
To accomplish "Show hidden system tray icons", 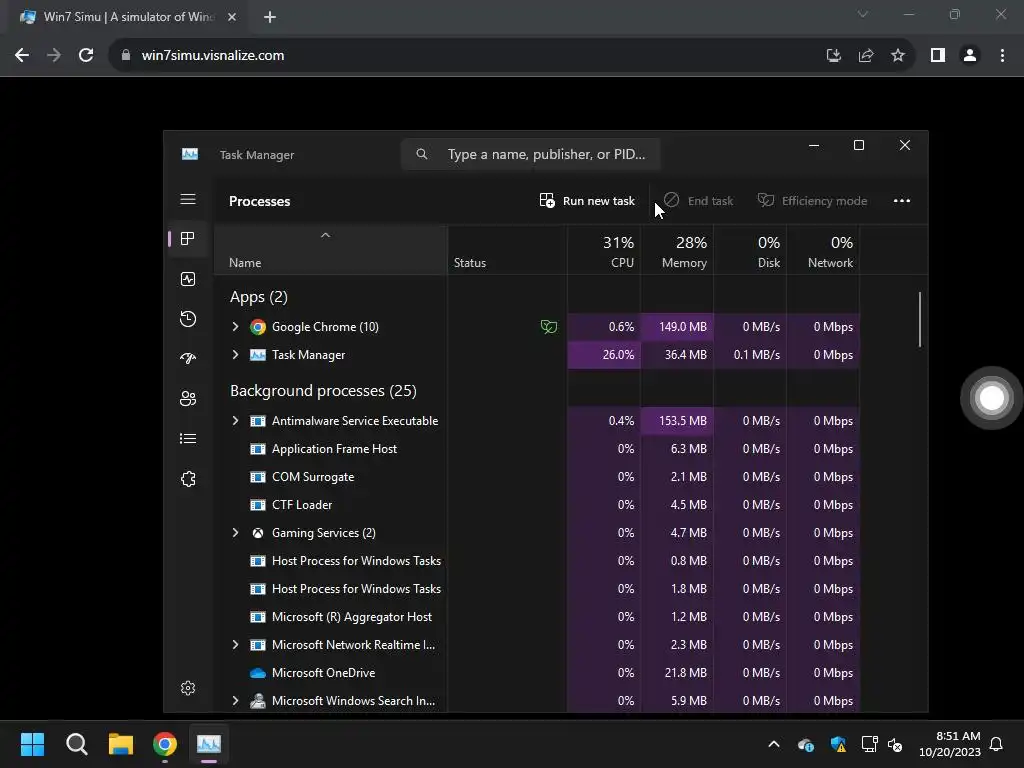I will (x=774, y=744).
